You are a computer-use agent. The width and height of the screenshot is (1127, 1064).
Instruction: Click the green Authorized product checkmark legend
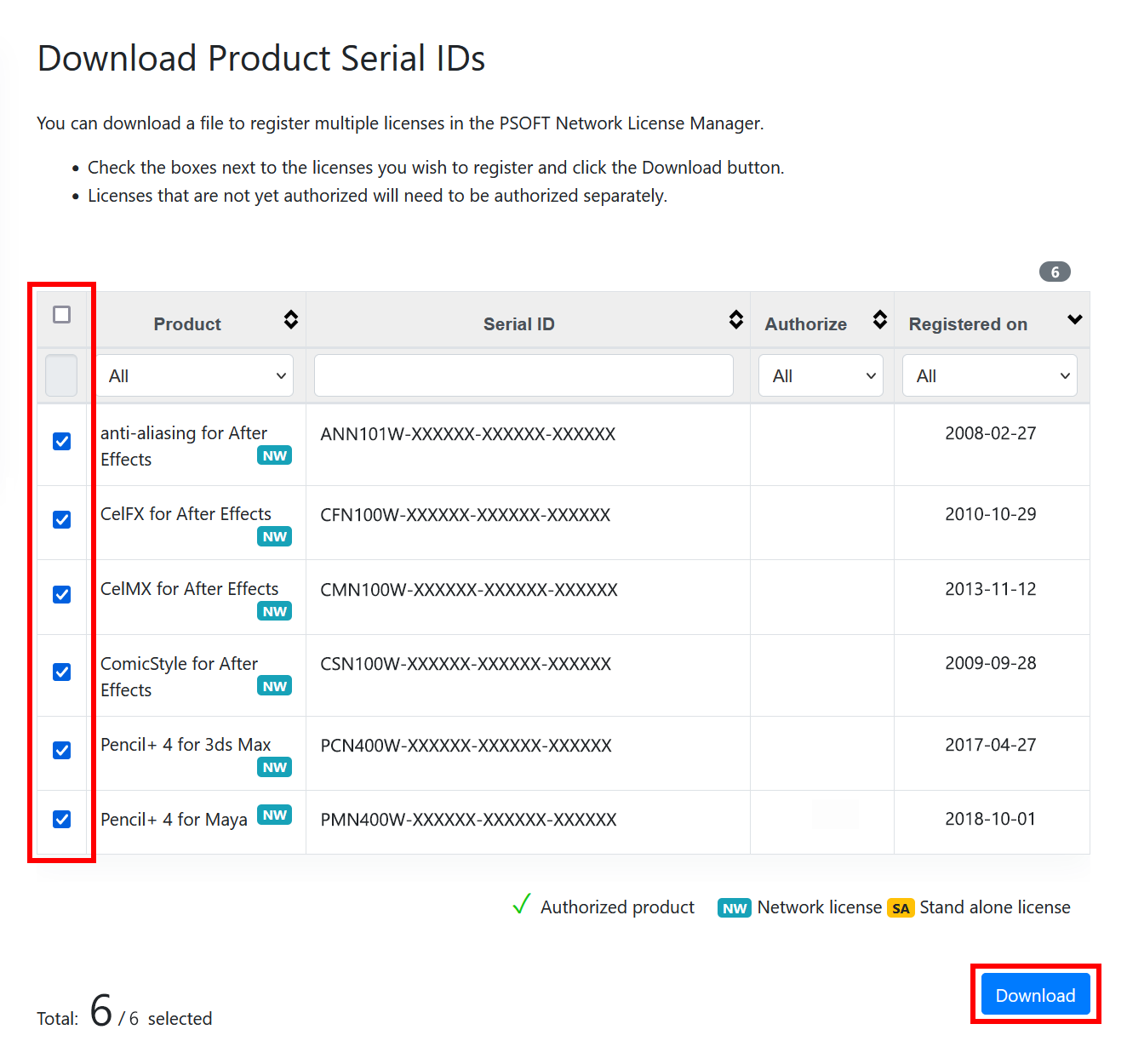(x=522, y=905)
